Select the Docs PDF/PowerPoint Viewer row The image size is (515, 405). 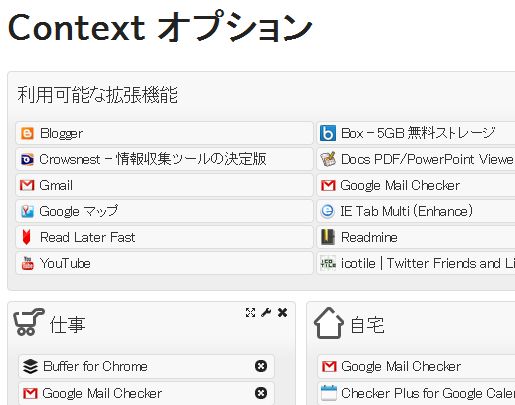416,159
